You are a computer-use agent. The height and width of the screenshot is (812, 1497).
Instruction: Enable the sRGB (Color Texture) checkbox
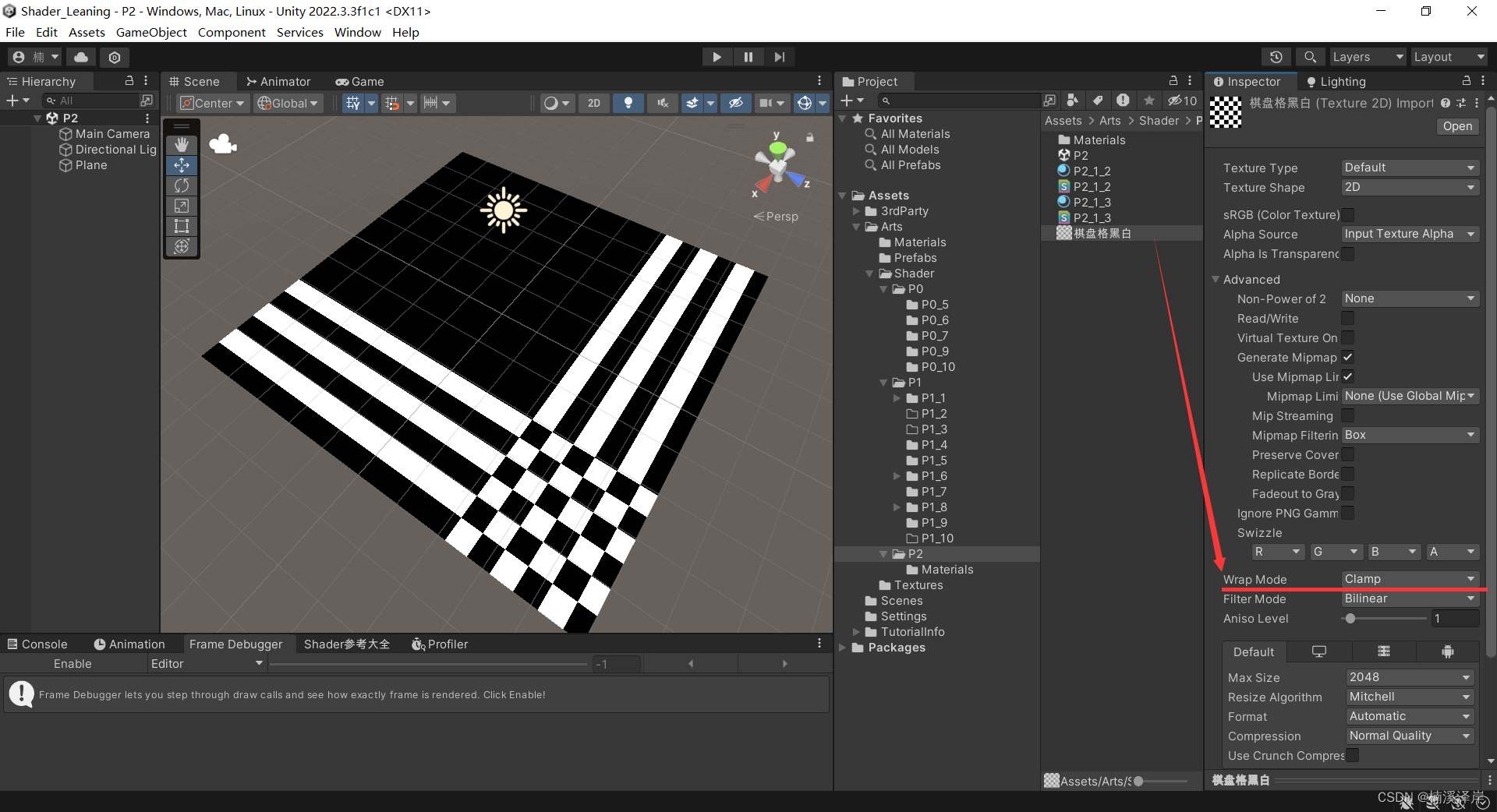(1348, 214)
